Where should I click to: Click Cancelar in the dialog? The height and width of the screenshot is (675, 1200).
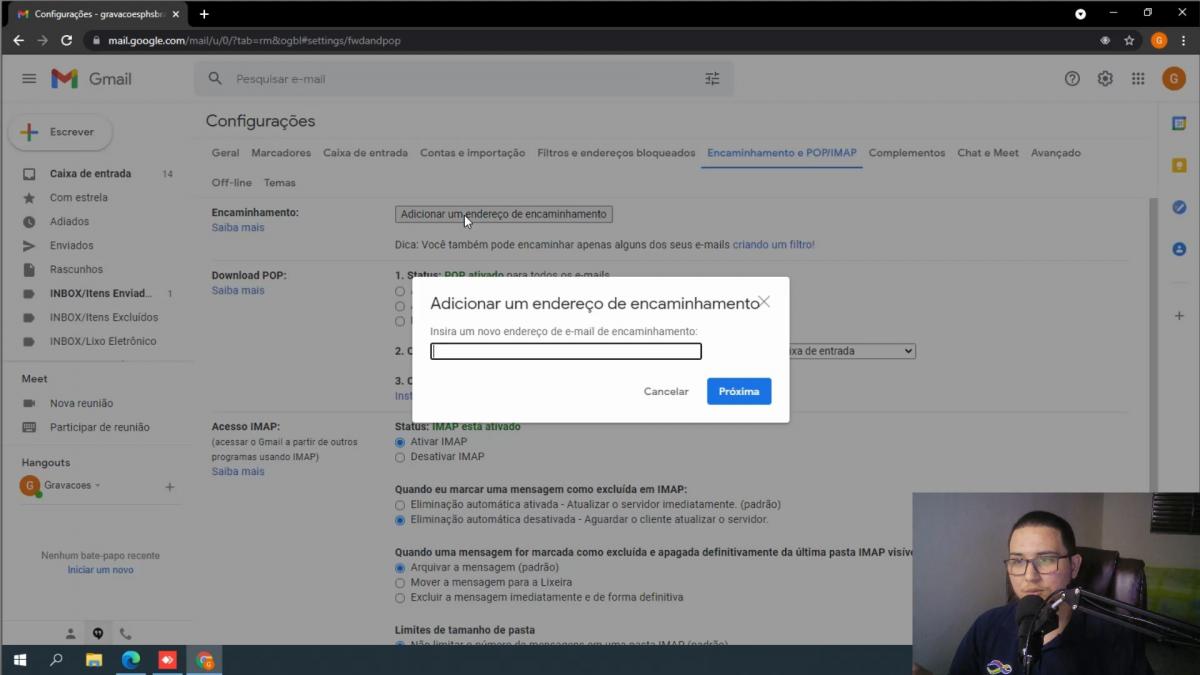666,391
